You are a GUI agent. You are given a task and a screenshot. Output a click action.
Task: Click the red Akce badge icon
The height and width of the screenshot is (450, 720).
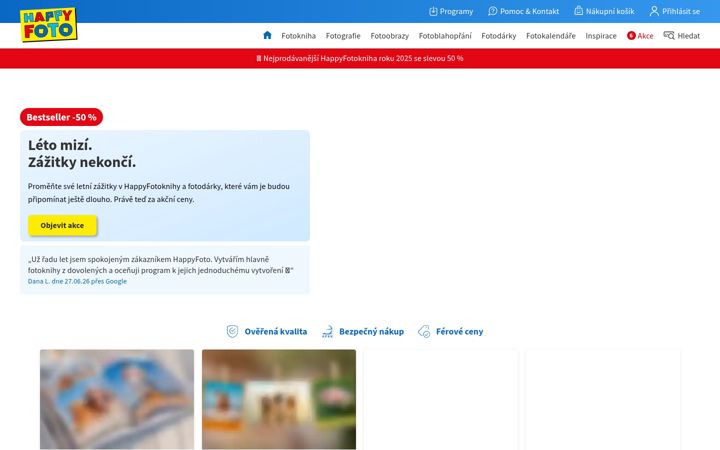pos(631,35)
